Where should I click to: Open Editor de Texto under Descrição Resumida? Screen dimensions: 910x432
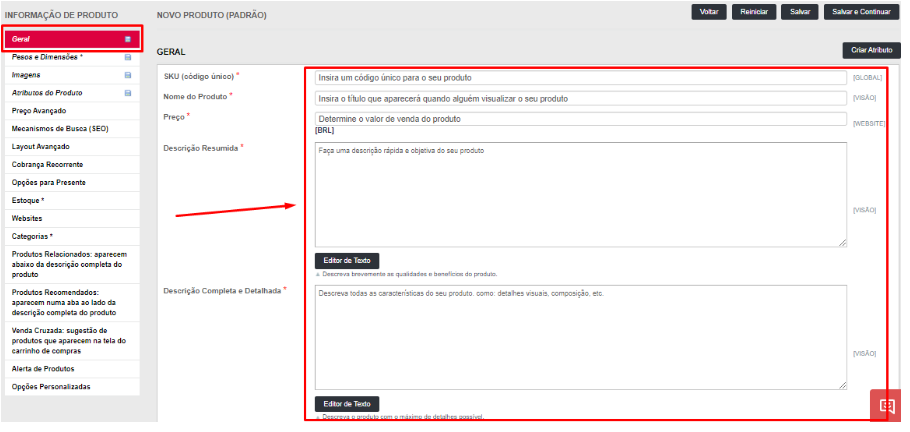[x=346, y=260]
